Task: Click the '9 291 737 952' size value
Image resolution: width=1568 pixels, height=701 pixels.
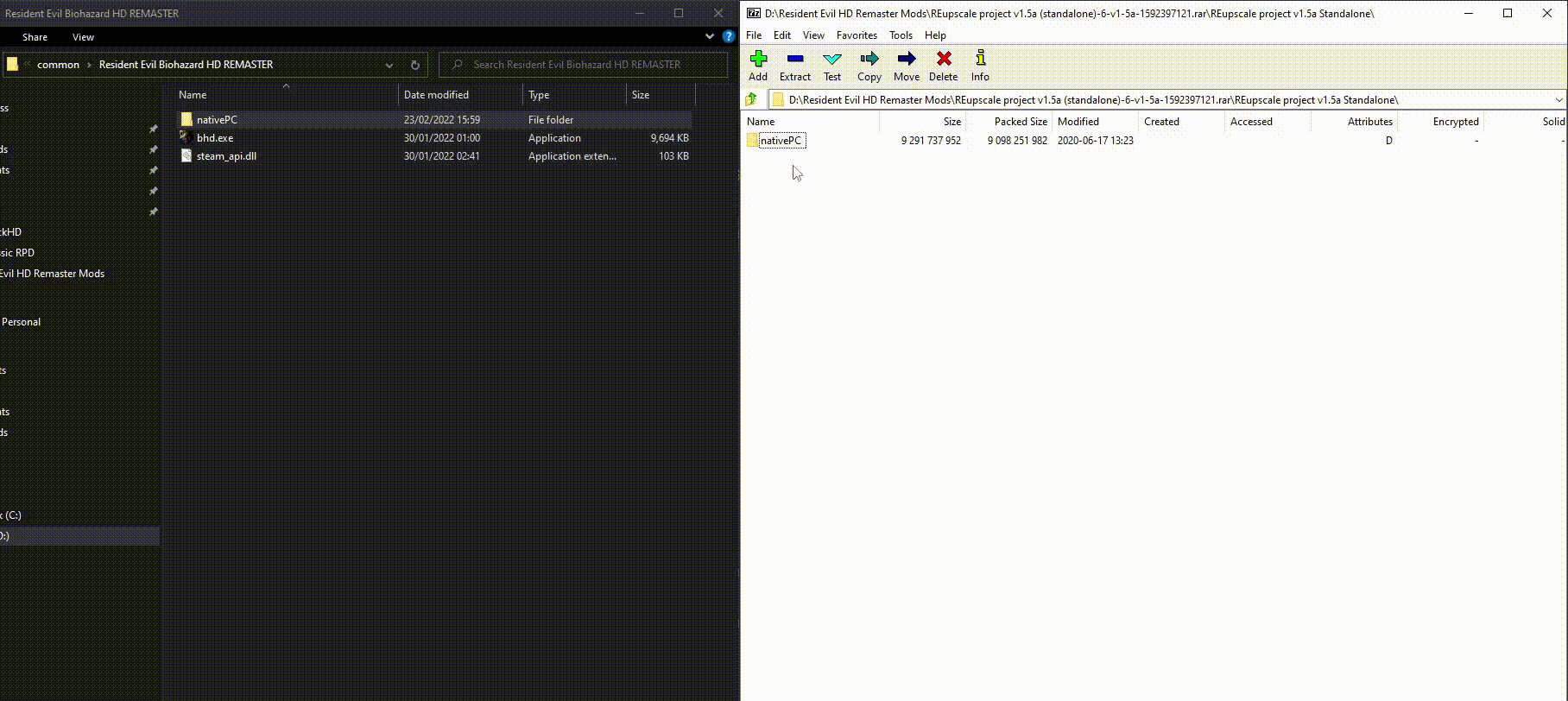Action: (x=931, y=141)
